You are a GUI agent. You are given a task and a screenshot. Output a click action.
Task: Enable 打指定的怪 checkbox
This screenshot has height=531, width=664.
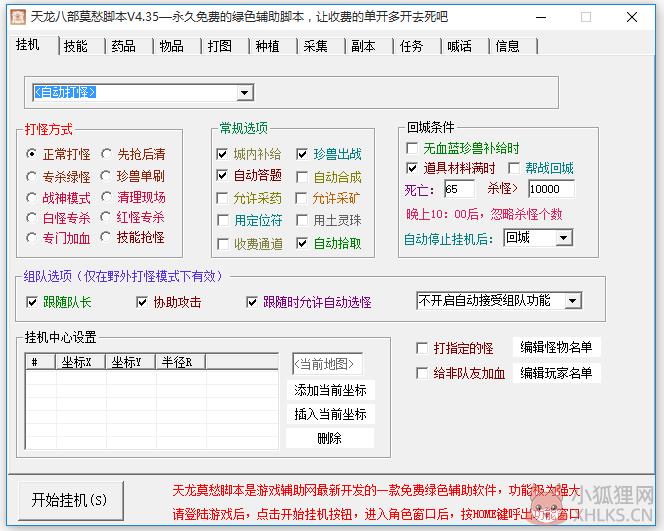(422, 348)
